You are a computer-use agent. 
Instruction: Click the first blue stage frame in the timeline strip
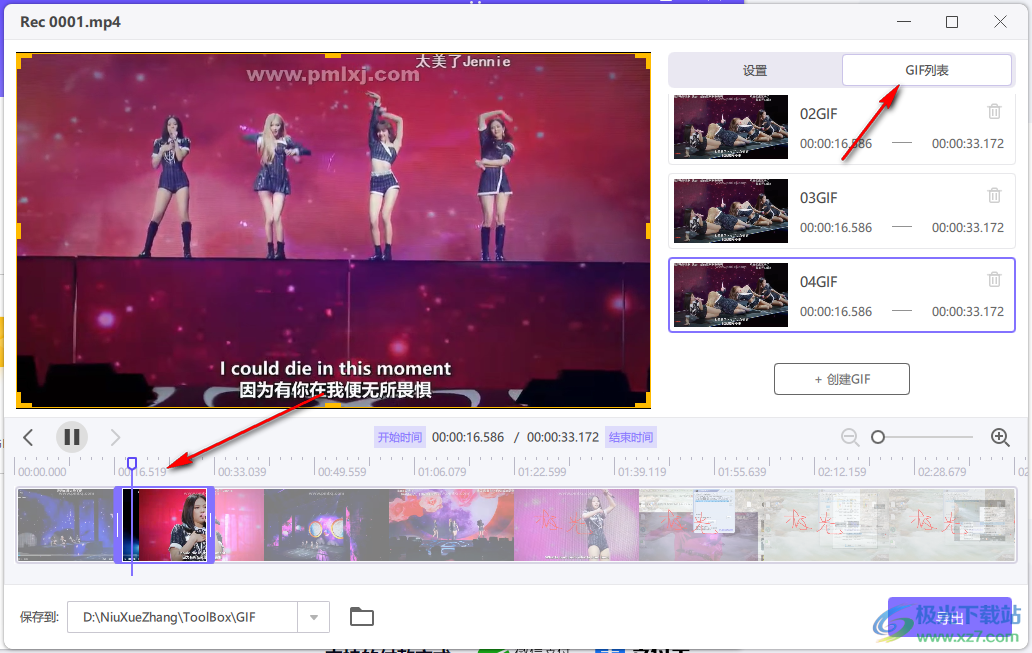66,525
